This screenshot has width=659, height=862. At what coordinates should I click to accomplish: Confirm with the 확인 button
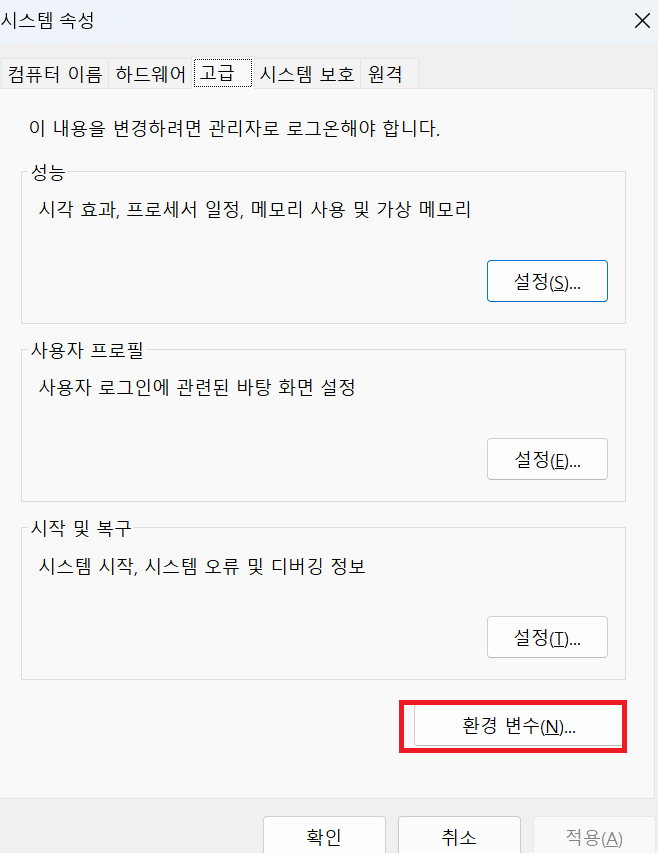[x=324, y=837]
